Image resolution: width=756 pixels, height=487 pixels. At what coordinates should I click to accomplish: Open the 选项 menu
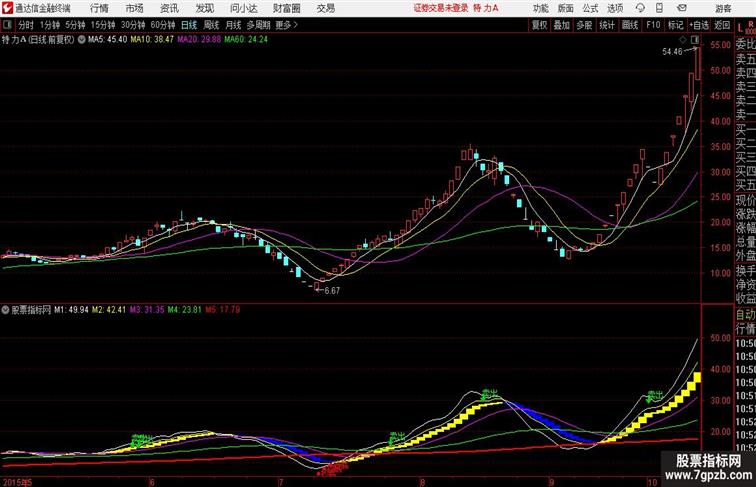pos(615,8)
